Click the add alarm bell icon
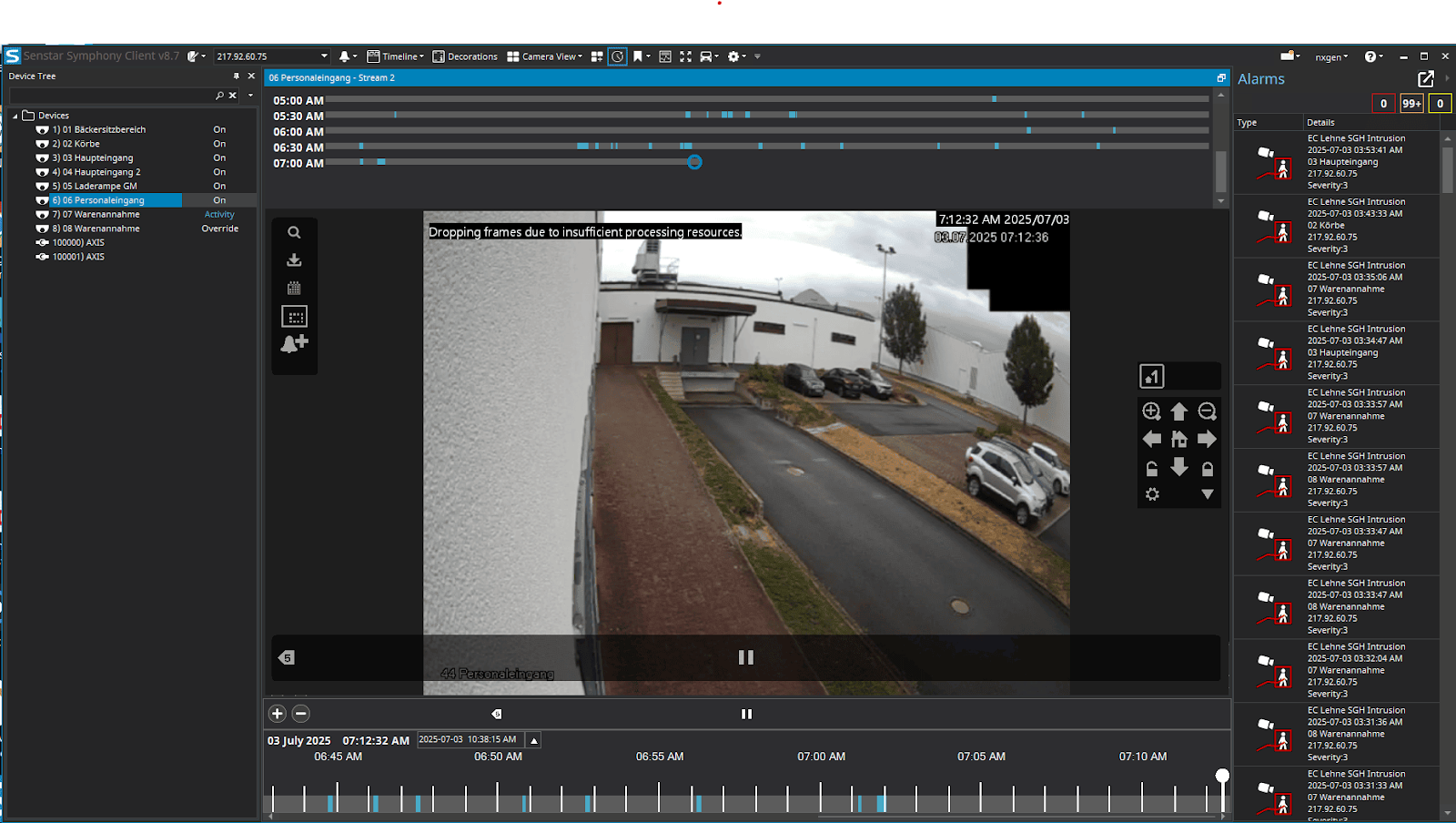The image size is (1456, 823). pyautogui.click(x=294, y=343)
